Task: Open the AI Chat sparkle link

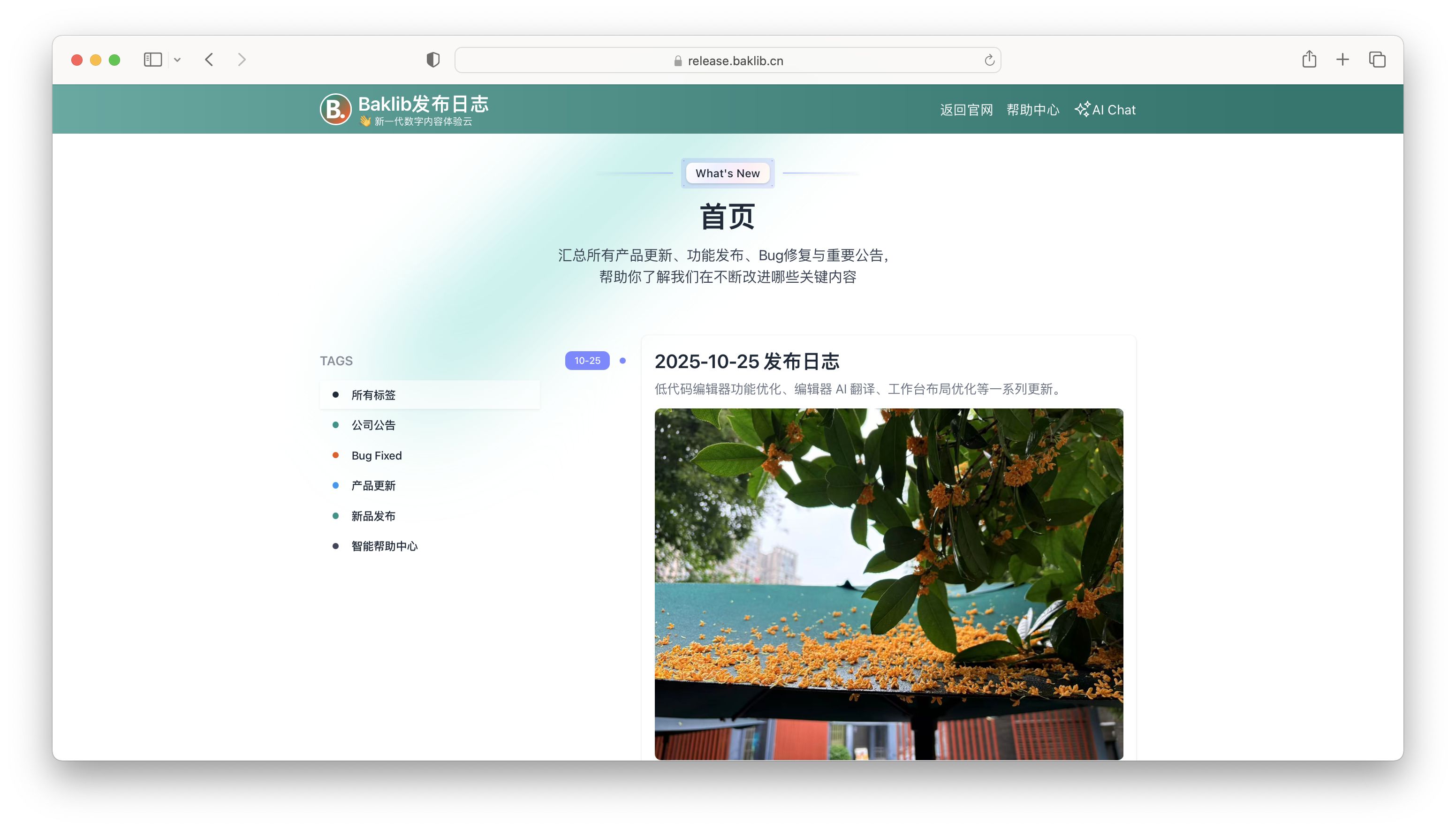Action: 1105,109
